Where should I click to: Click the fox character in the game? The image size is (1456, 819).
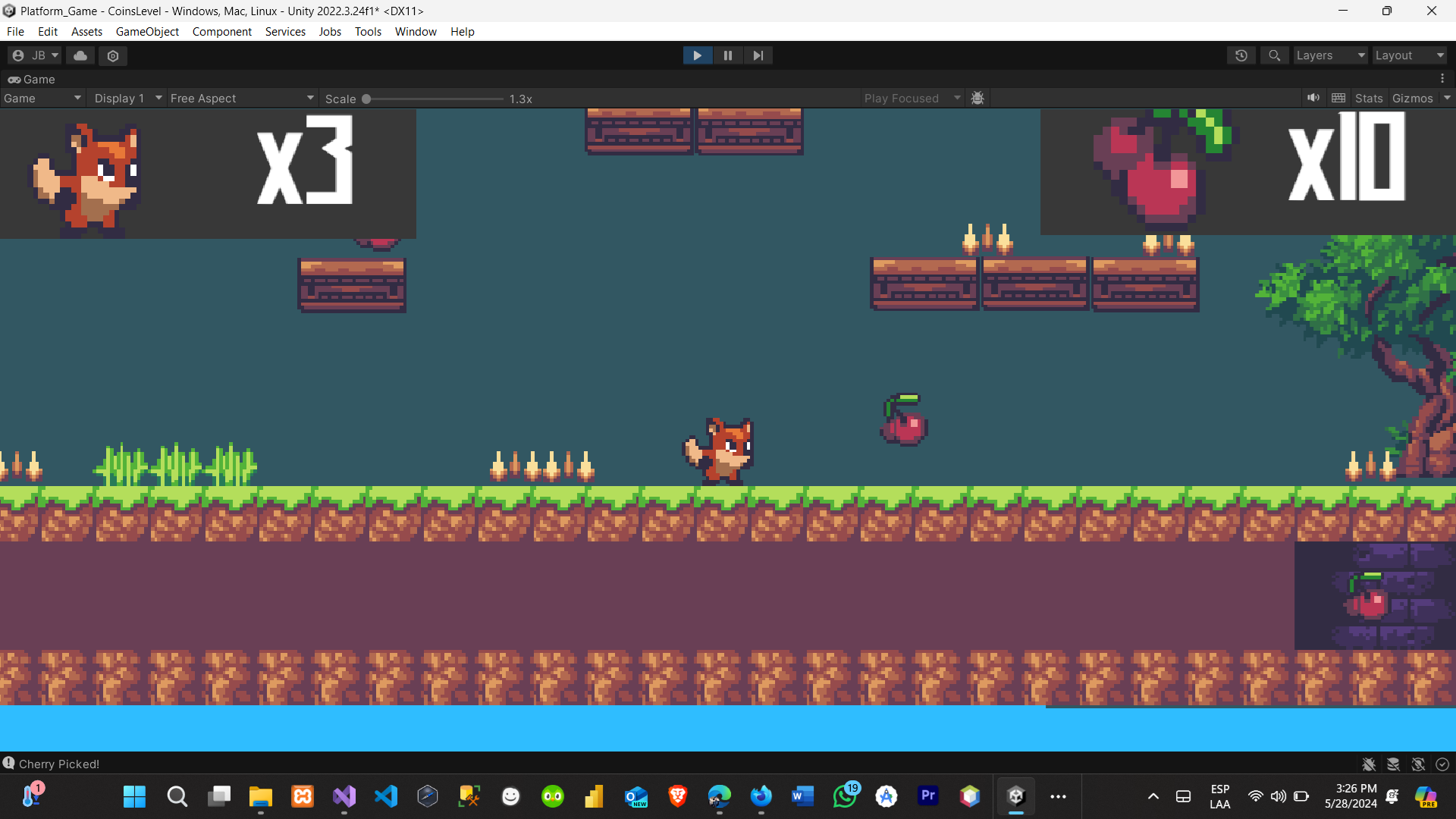pos(719,450)
